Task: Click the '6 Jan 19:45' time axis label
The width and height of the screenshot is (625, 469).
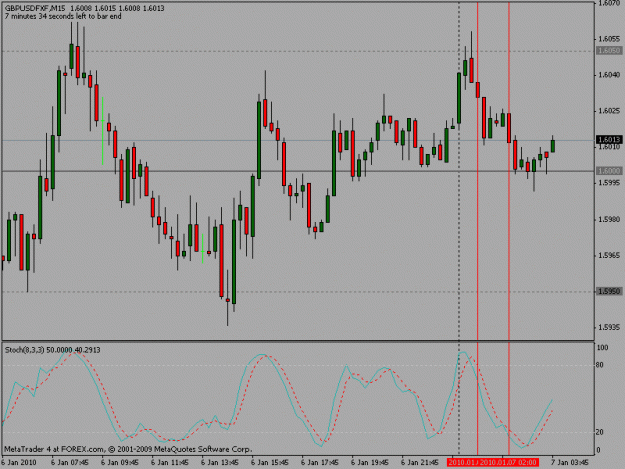Action: coord(370,462)
